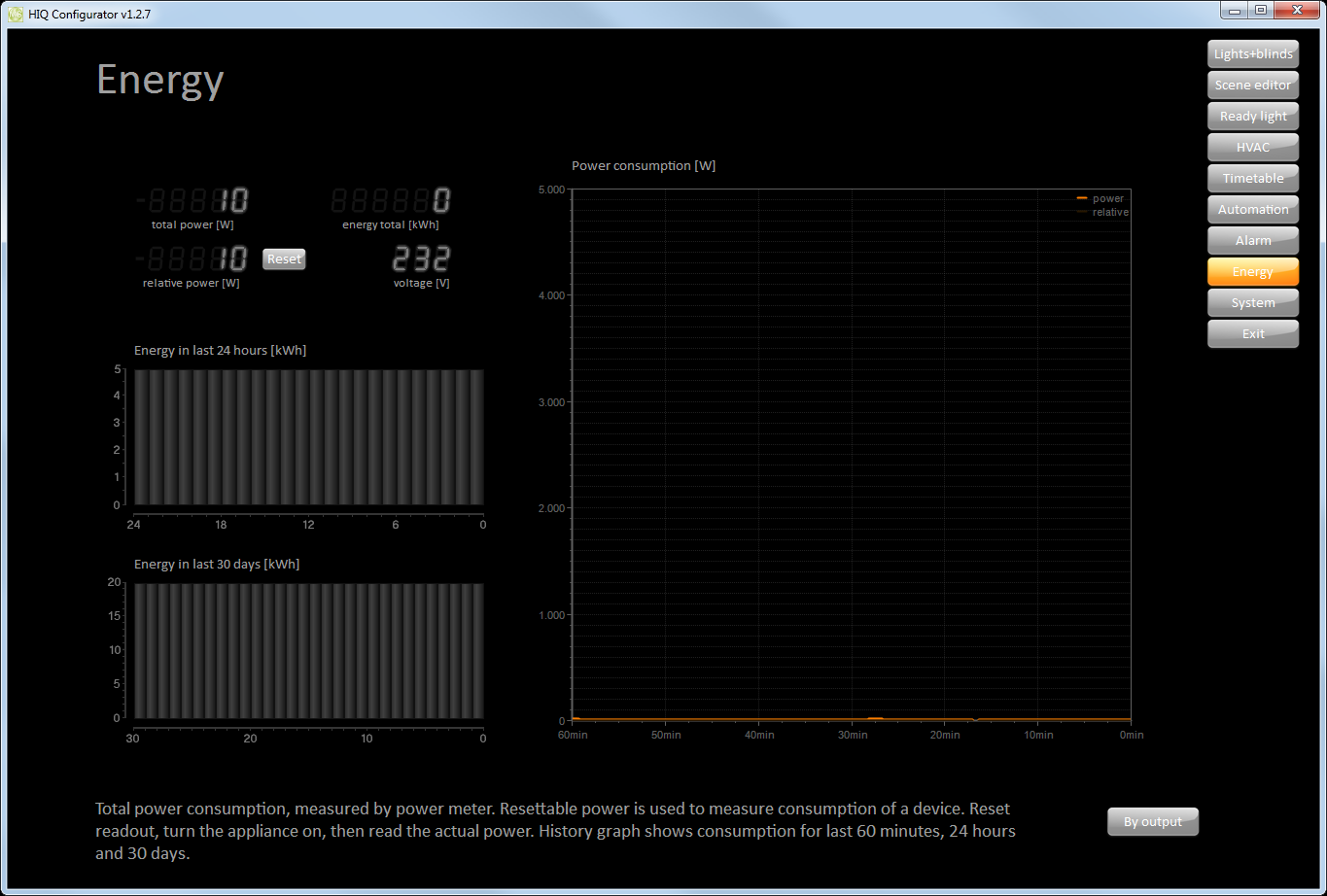Viewport: 1327px width, 896px height.
Task: Open the Lights+blinds page
Action: pyautogui.click(x=1252, y=54)
